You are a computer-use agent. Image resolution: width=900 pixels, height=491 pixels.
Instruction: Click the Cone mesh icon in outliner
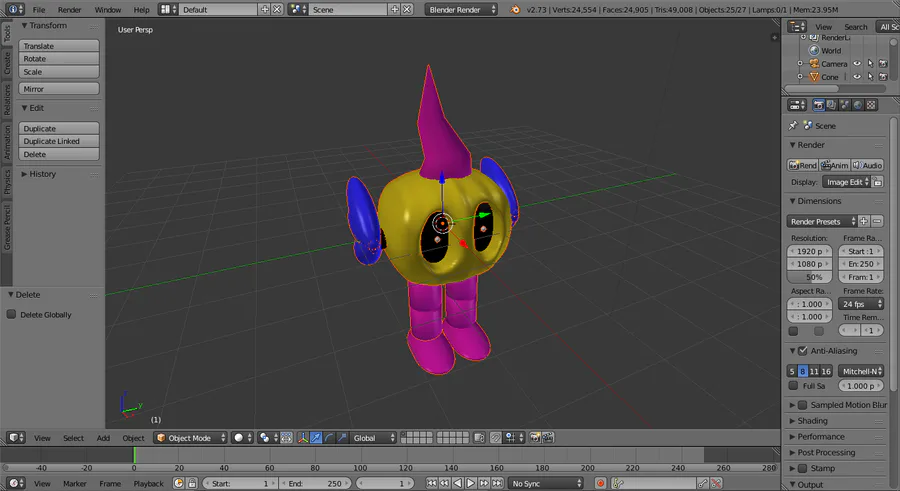tap(814, 76)
